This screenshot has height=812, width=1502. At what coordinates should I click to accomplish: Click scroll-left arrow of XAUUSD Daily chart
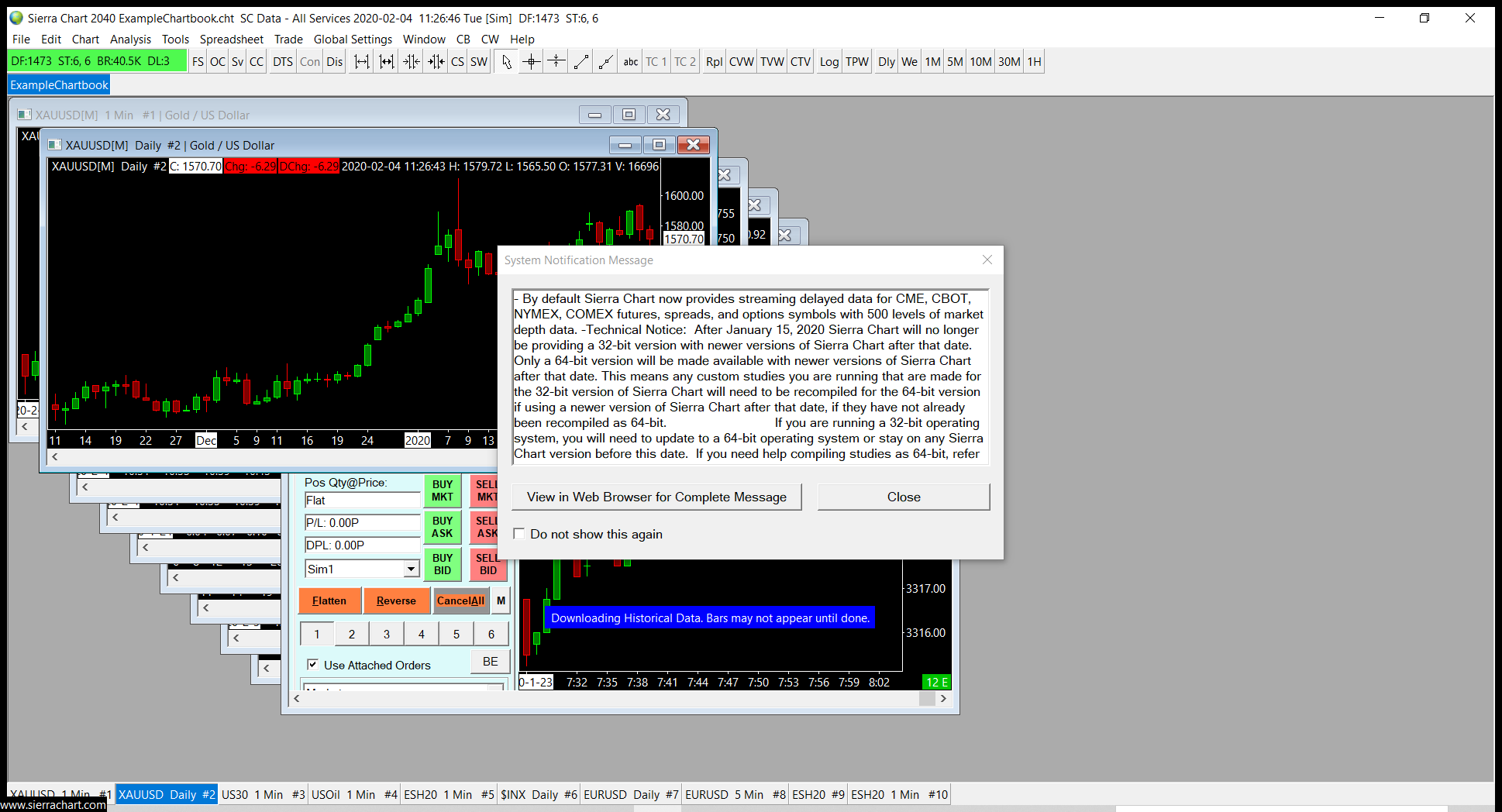55,457
